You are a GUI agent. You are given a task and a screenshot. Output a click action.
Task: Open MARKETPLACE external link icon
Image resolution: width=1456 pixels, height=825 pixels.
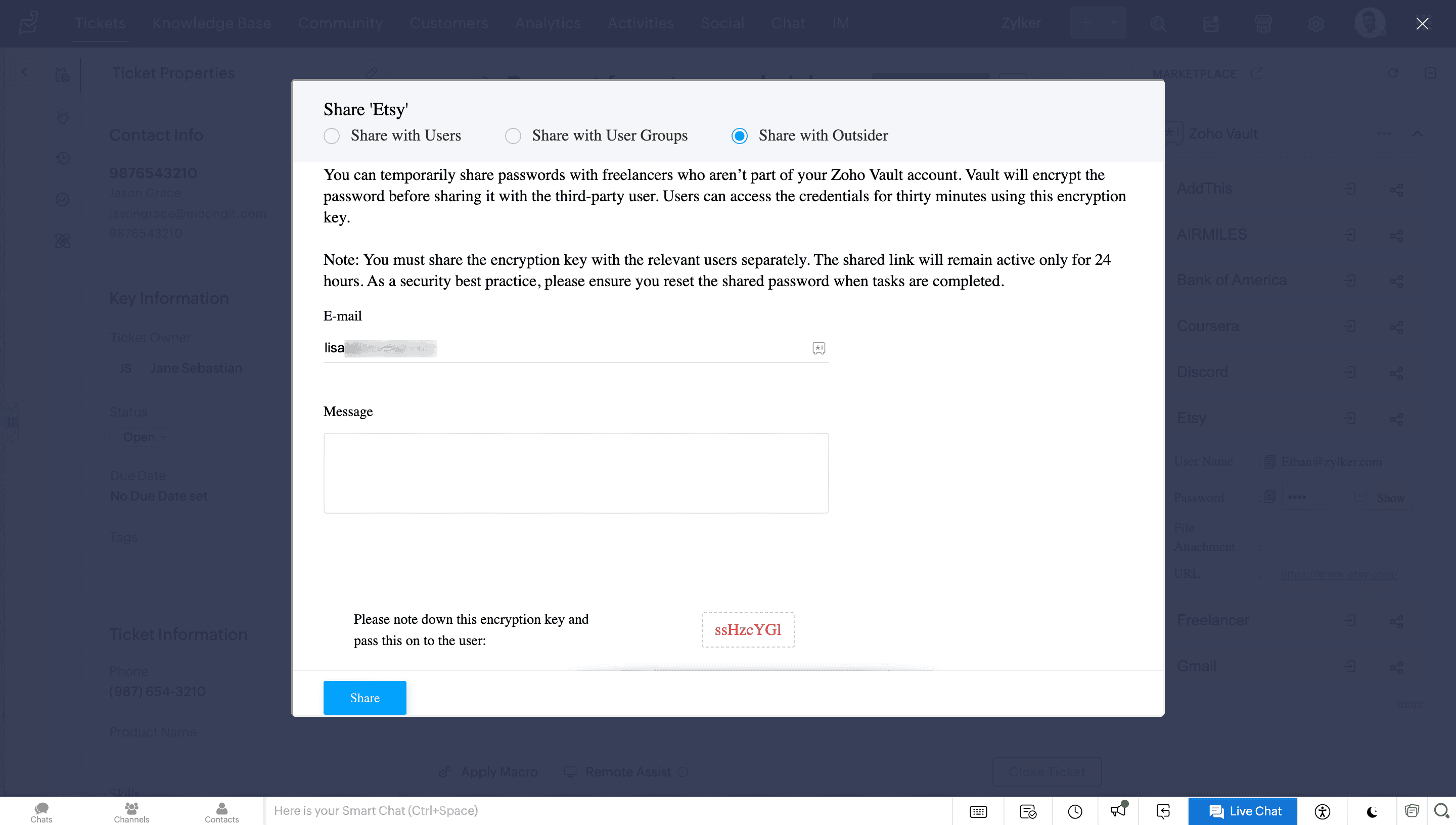pos(1257,73)
